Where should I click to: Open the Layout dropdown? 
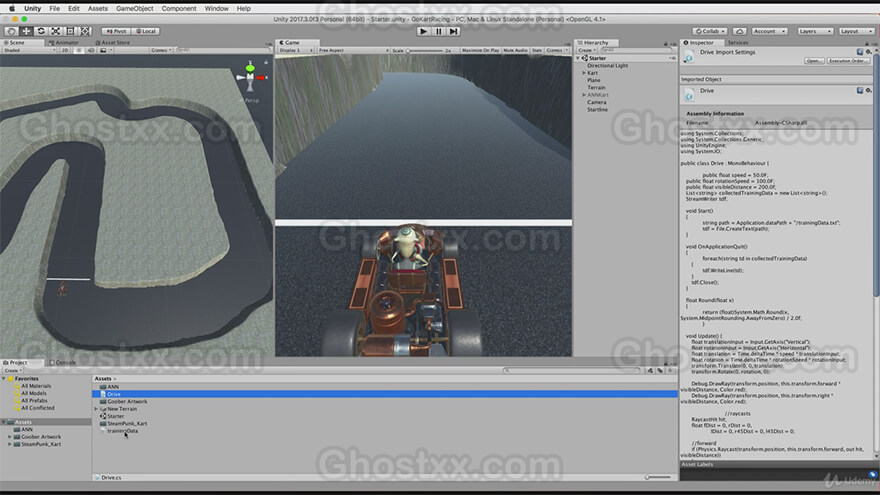[856, 31]
